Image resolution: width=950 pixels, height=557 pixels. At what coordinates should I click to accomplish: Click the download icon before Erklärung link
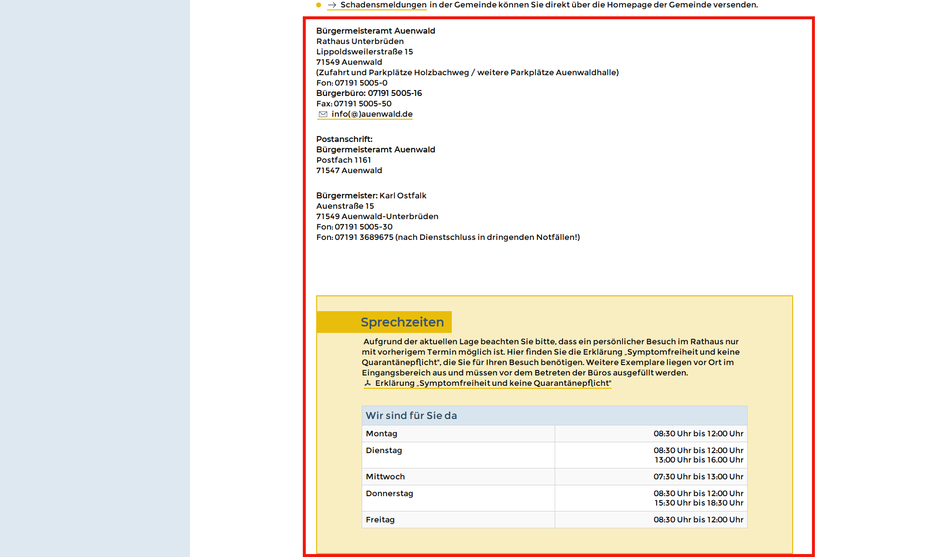(x=367, y=383)
